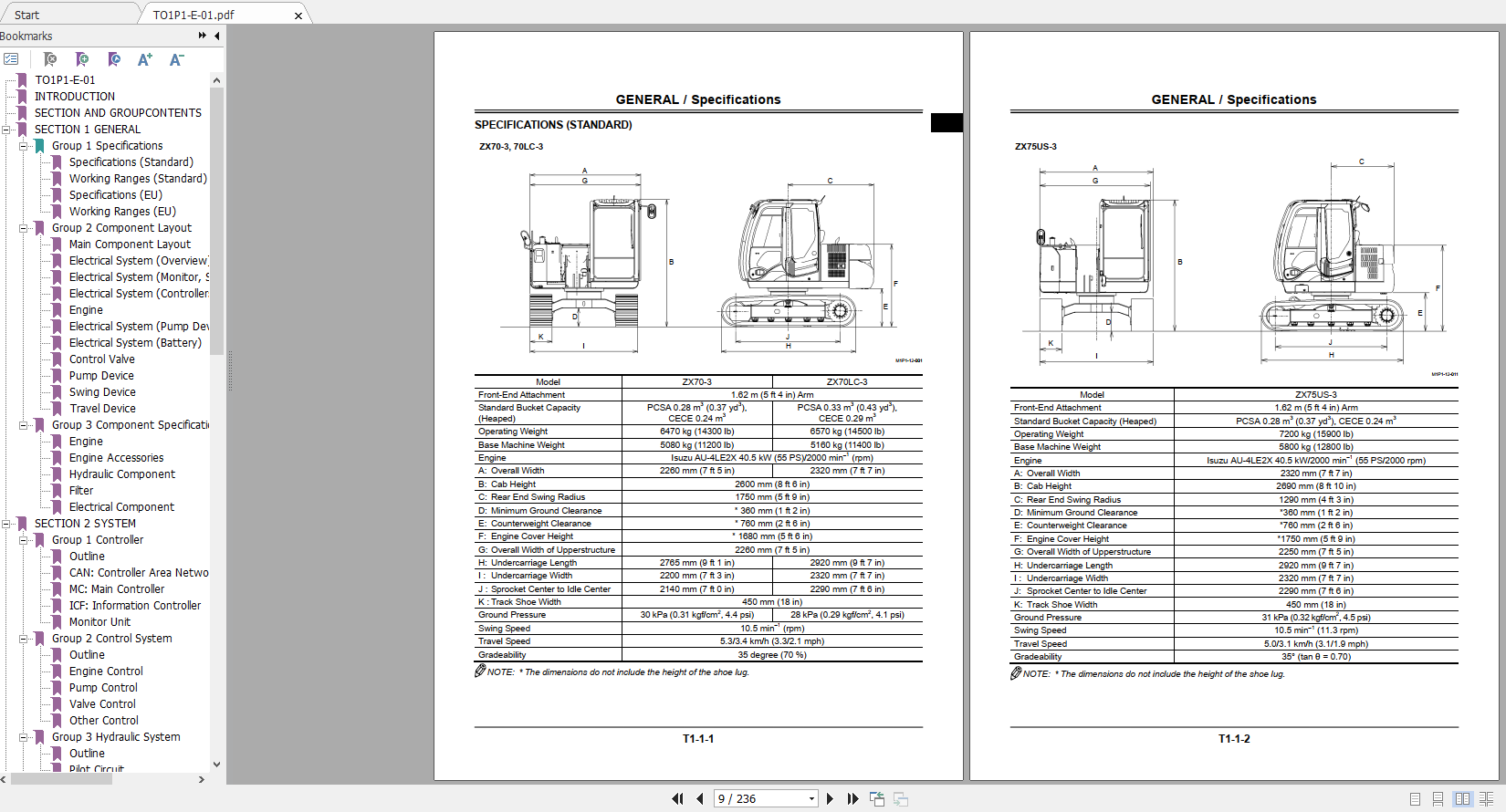Viewport: 1506px width, 812px height.
Task: Open Electrical System (Overview) bookmark
Action: tap(139, 261)
